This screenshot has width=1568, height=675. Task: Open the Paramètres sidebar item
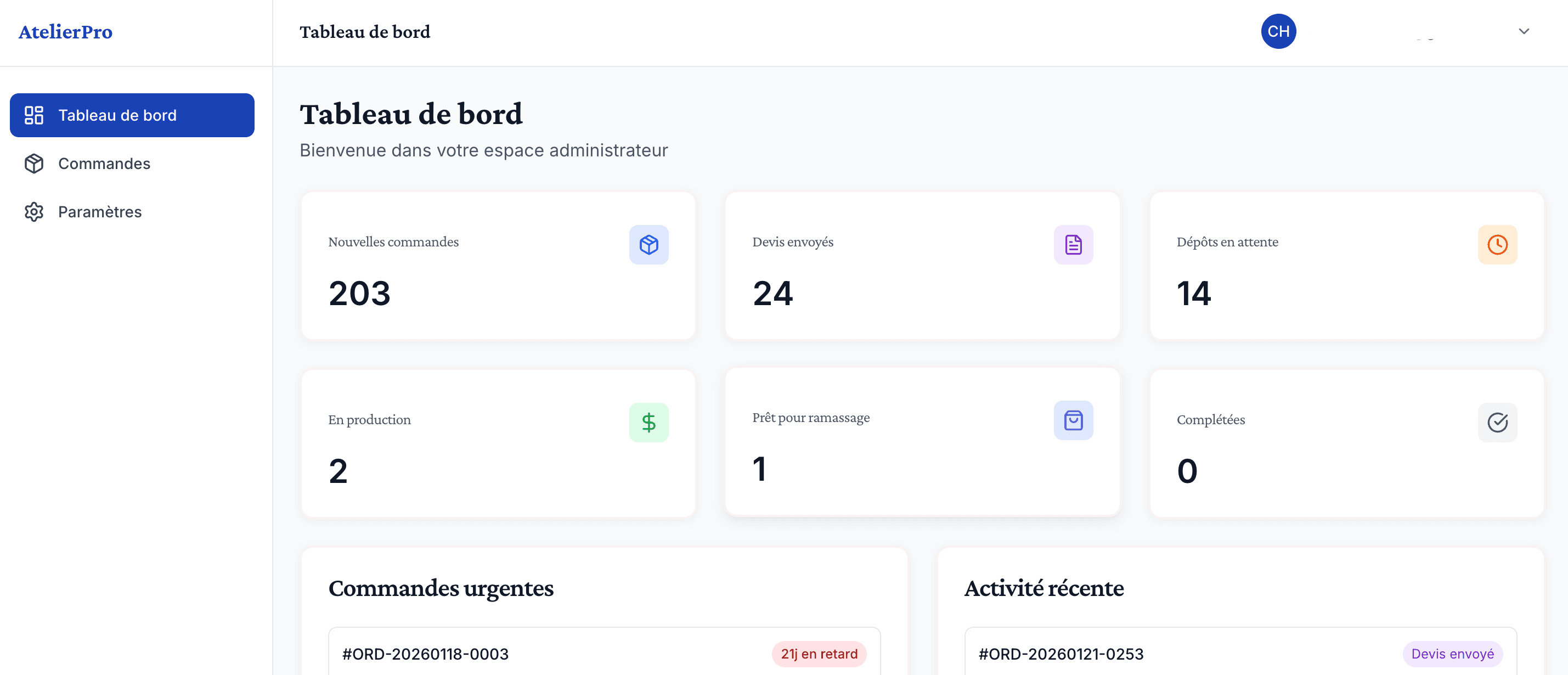(x=99, y=212)
